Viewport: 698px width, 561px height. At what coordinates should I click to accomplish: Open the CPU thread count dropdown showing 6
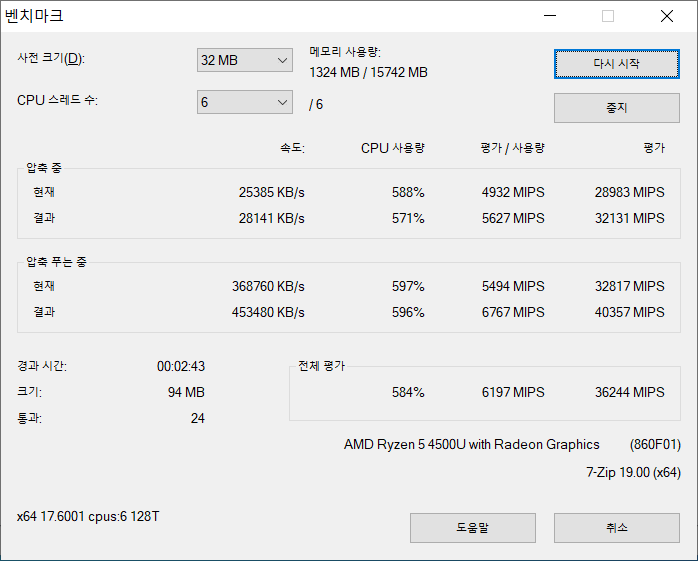[244, 102]
